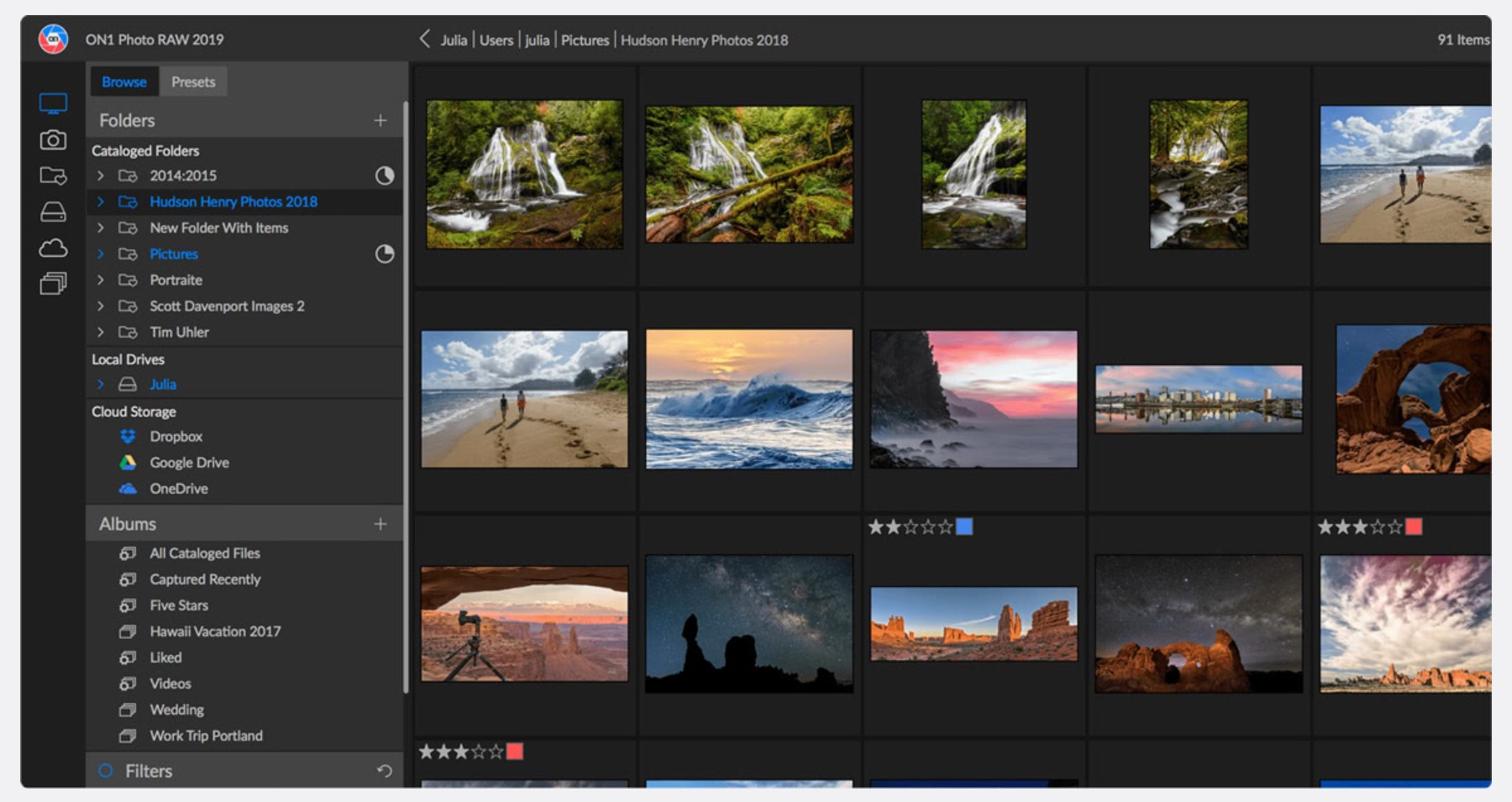The image size is (1512, 802).
Task: Switch to the Browse tab
Action: click(124, 81)
